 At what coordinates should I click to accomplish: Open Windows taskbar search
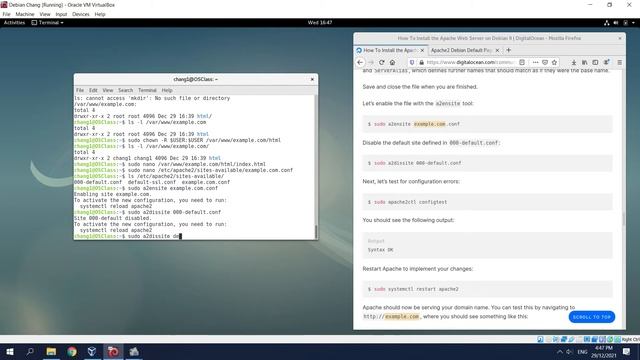(x=30, y=351)
